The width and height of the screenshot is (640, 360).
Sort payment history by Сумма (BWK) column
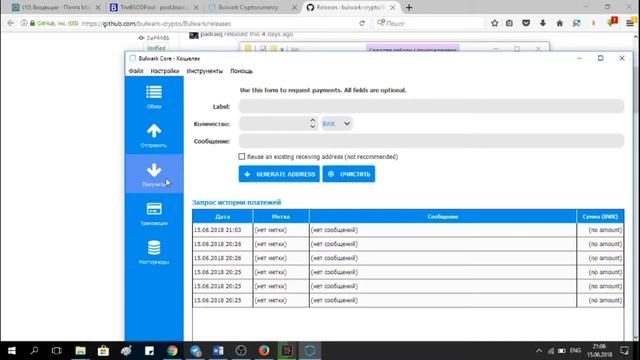point(600,216)
